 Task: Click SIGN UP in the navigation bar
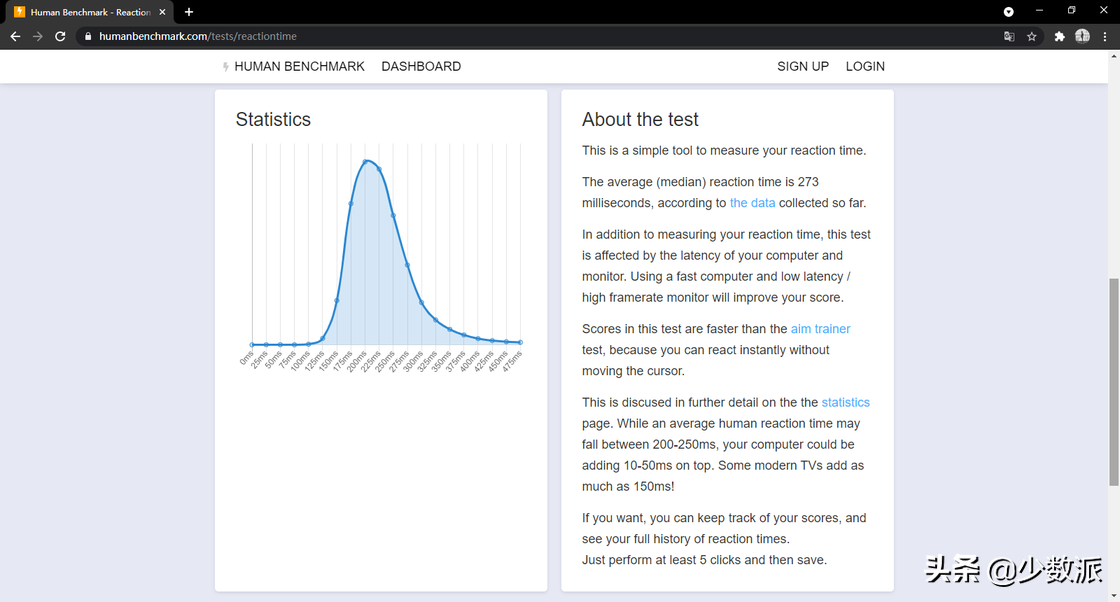pyautogui.click(x=803, y=66)
